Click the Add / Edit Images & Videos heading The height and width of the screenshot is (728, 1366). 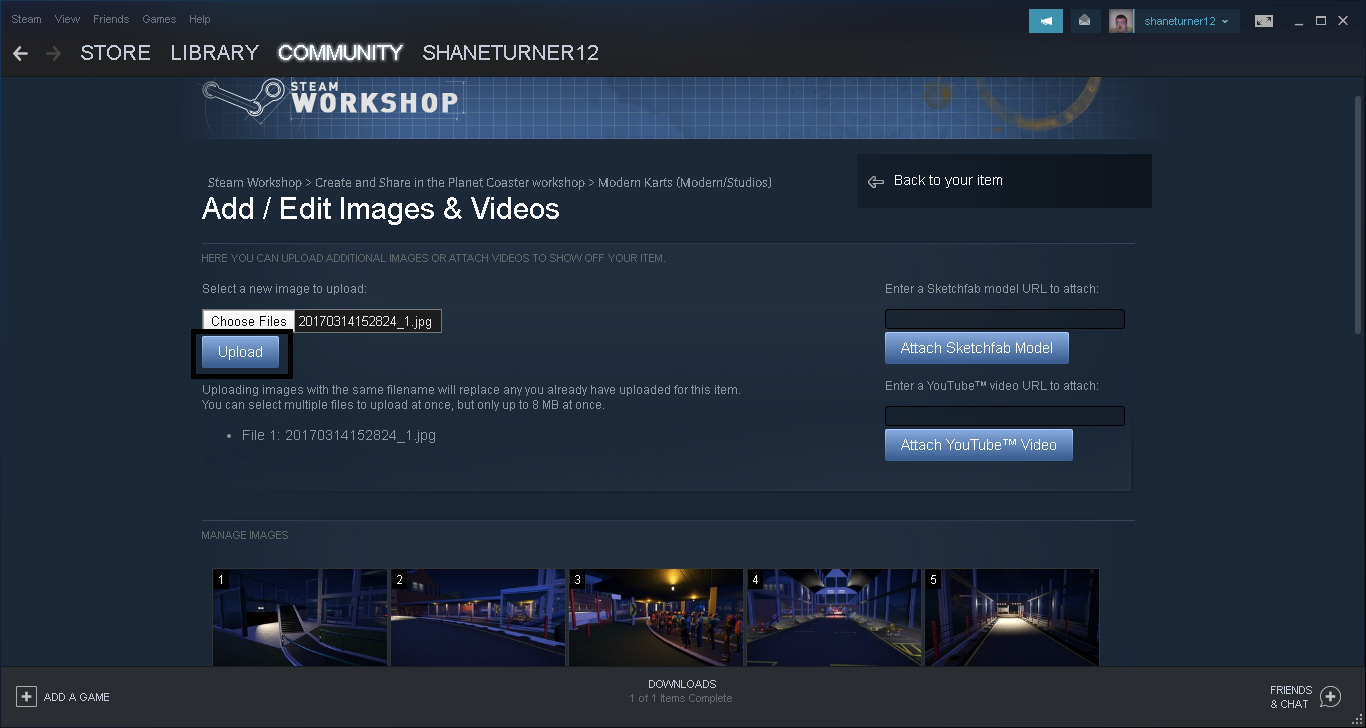(x=381, y=209)
